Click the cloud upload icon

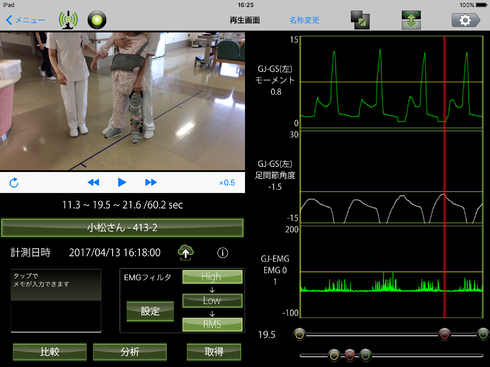186,253
